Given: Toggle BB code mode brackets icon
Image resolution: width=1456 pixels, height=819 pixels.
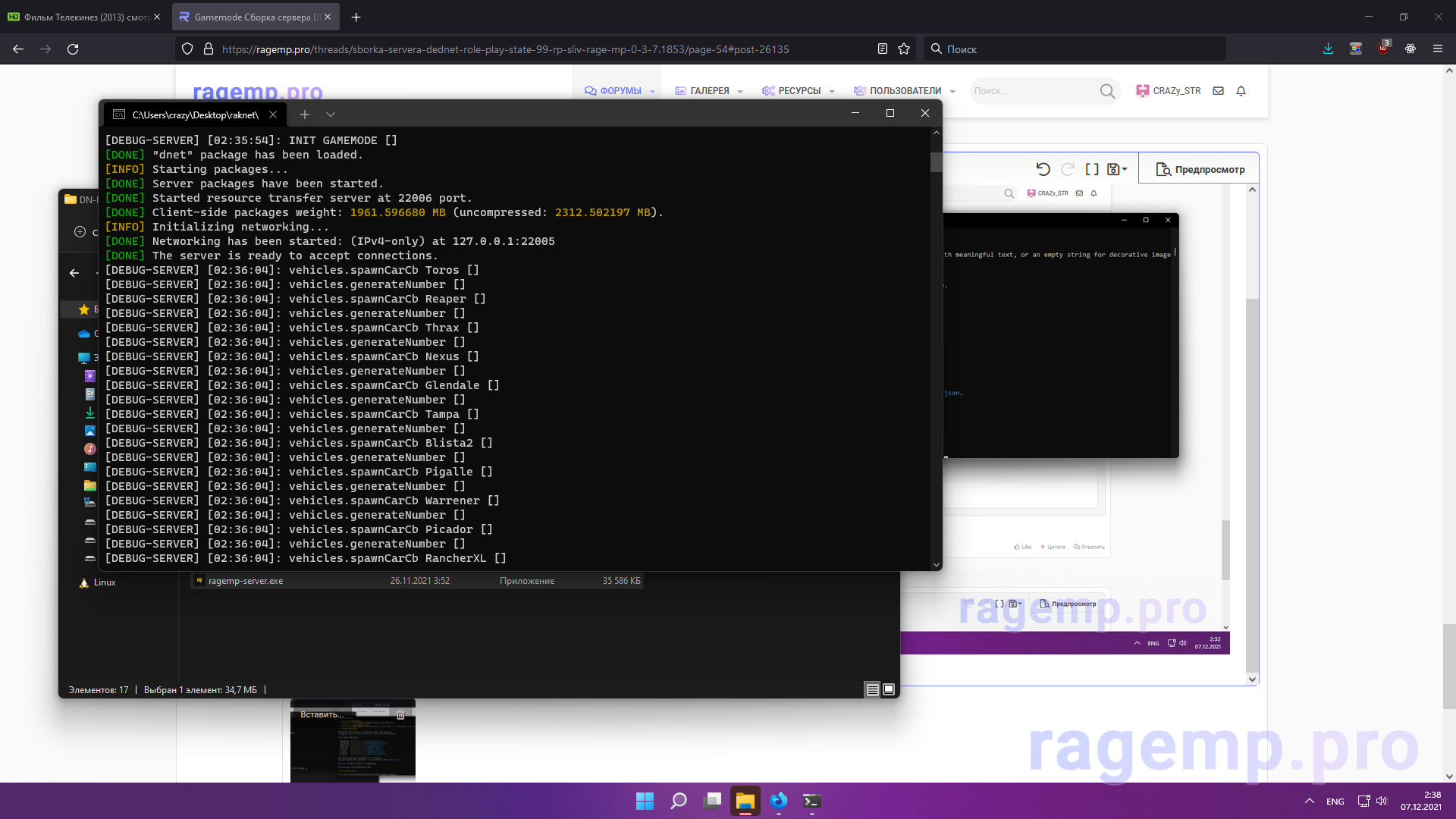Looking at the screenshot, I should pos(1092,169).
